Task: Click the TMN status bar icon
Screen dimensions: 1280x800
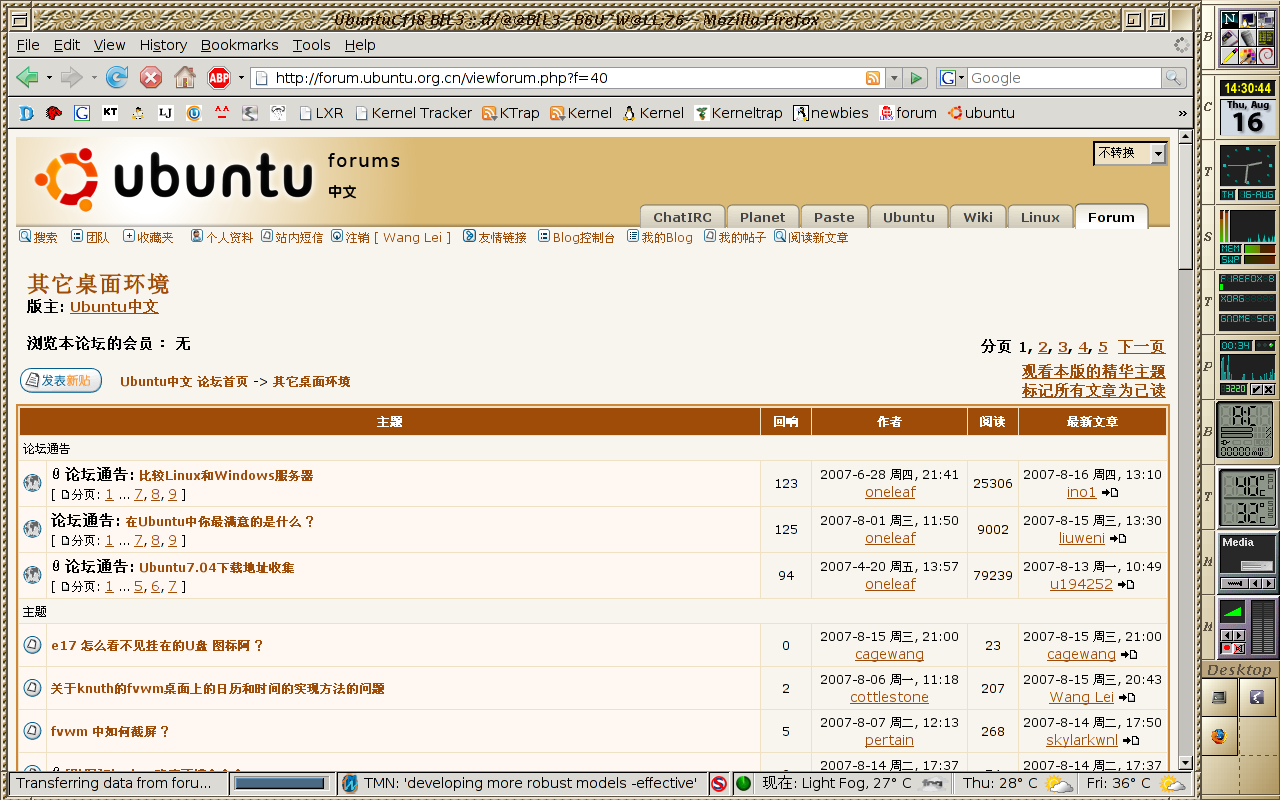Action: 350,783
